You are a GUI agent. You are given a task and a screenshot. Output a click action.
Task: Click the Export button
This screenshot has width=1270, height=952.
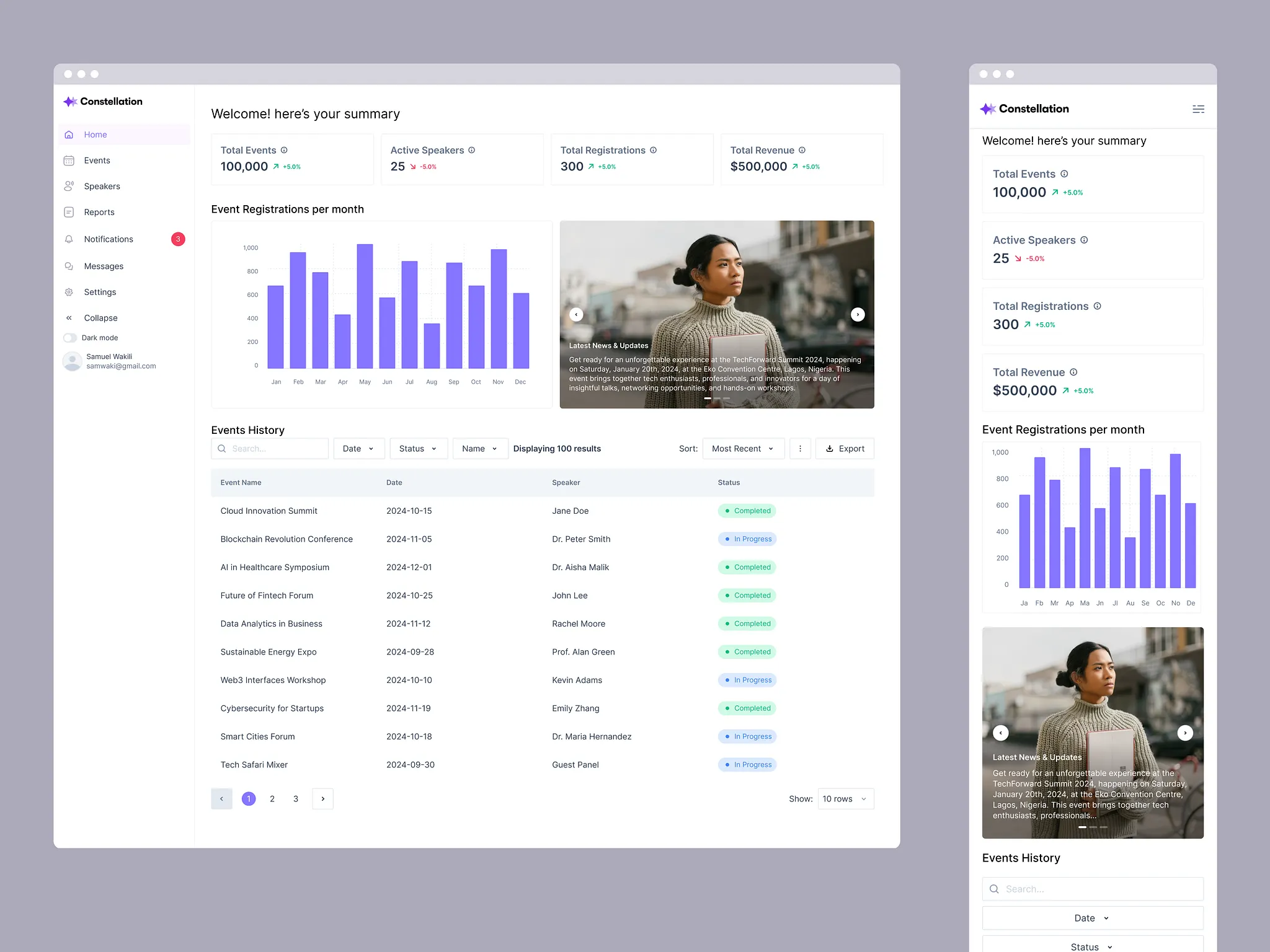click(845, 449)
